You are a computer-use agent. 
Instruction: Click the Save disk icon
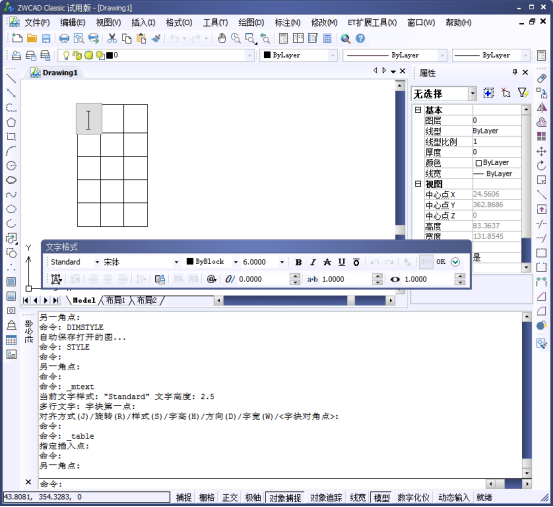pyautogui.click(x=46, y=38)
